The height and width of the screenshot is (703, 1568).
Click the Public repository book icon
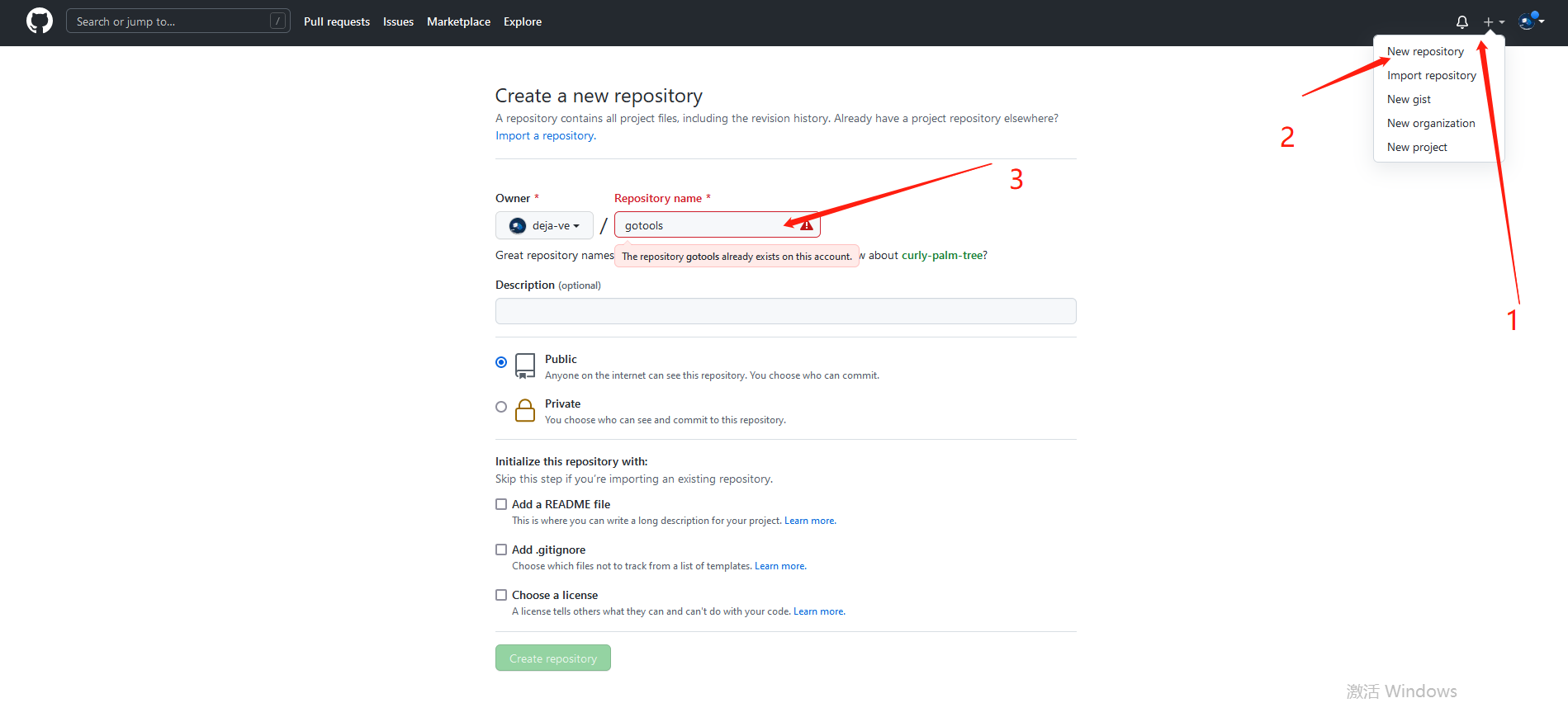coord(525,365)
